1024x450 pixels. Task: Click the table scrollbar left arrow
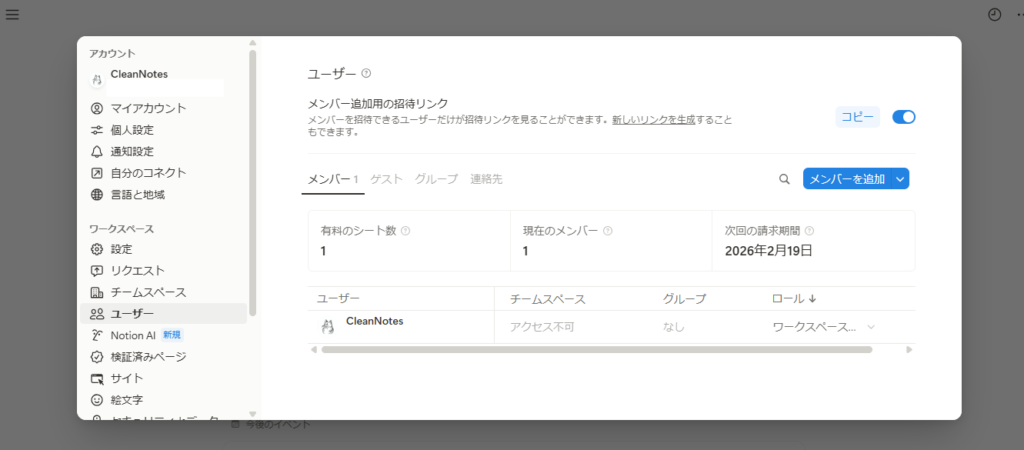[x=313, y=349]
